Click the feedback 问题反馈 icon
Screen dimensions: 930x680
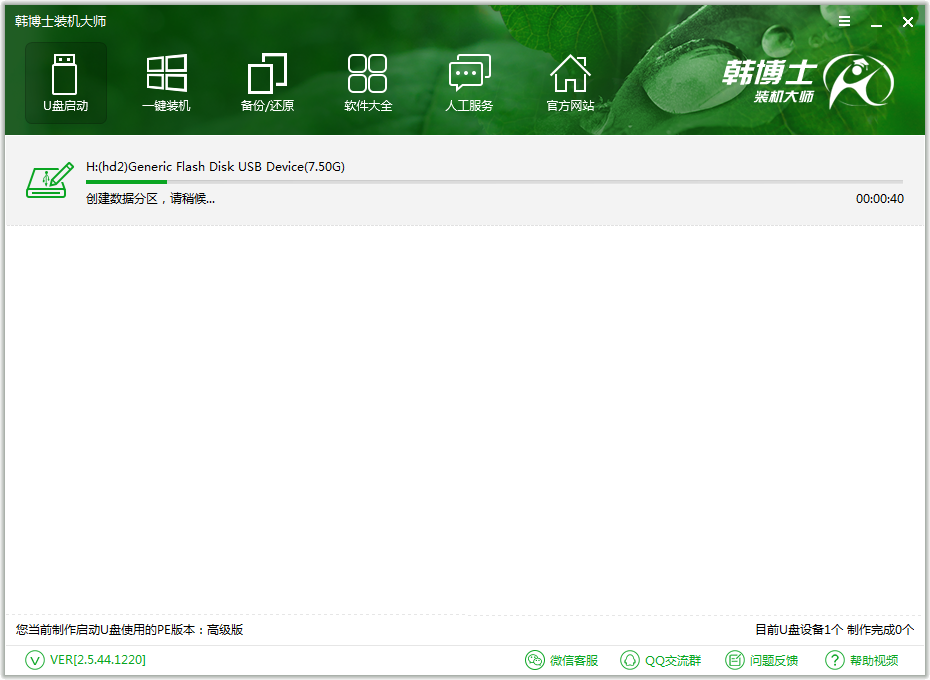click(x=735, y=660)
